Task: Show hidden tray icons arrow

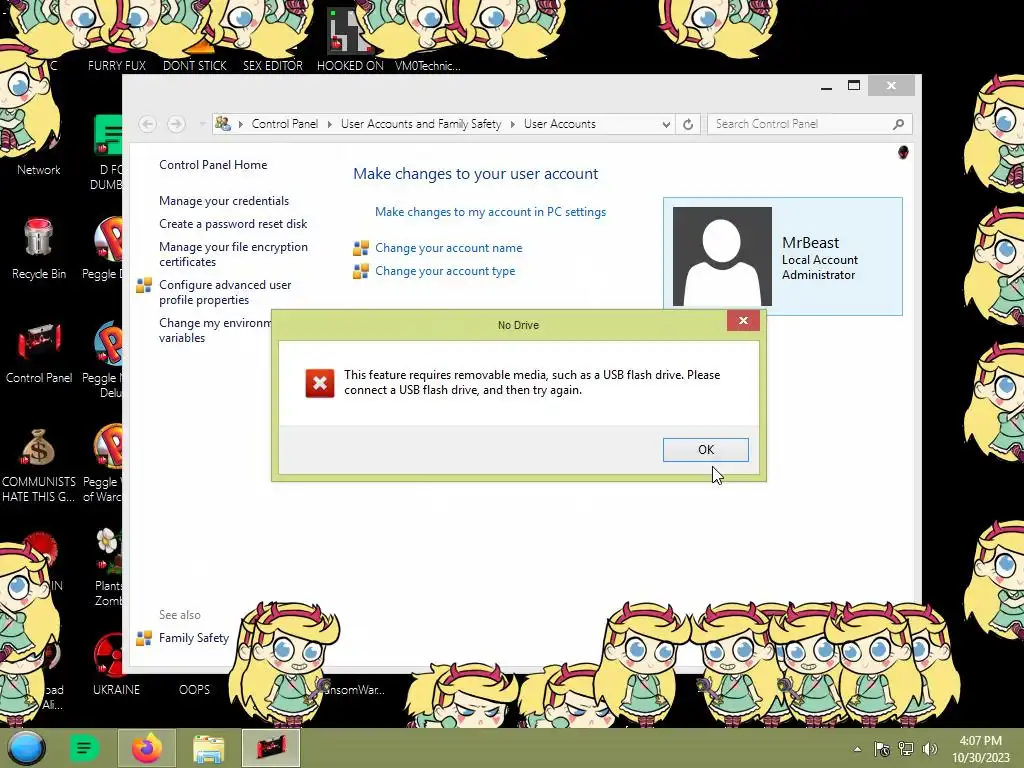Action: (x=857, y=749)
